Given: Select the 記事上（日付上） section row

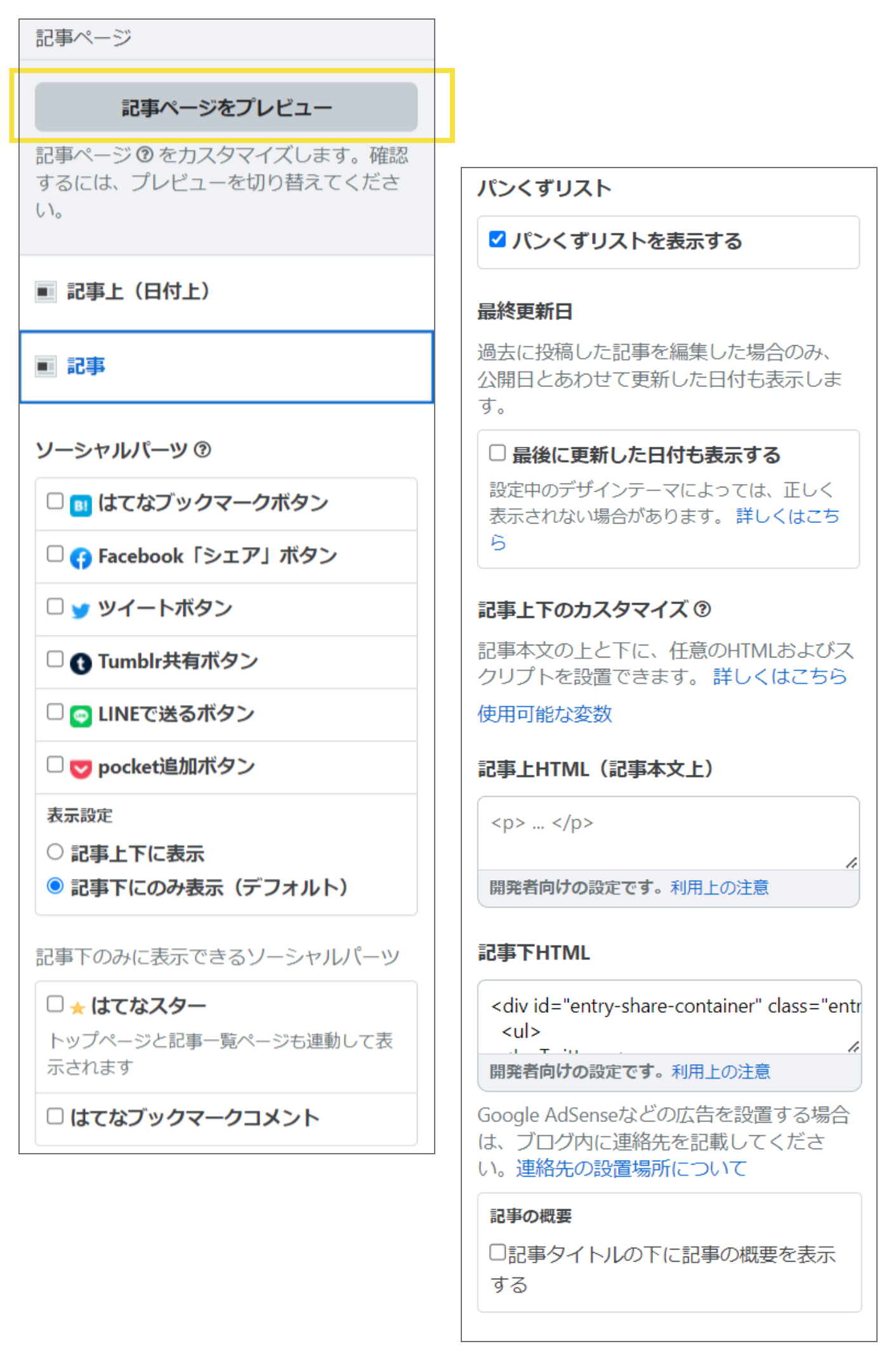Looking at the screenshot, I should (226, 293).
